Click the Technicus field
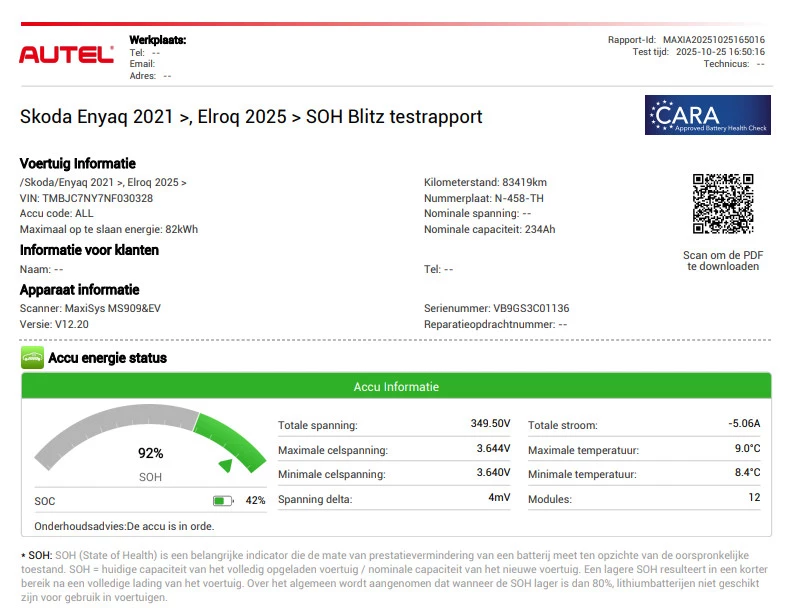Viewport: 792px width, 610px height. click(734, 64)
